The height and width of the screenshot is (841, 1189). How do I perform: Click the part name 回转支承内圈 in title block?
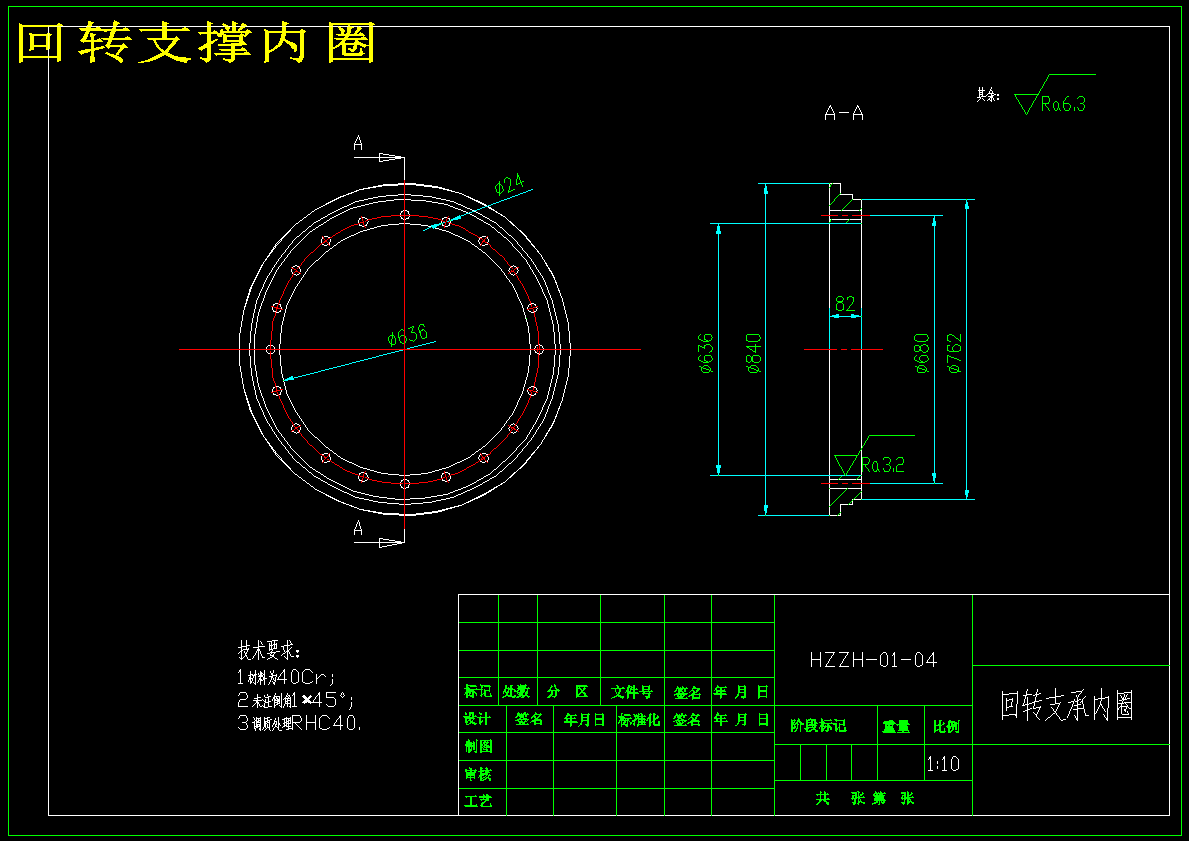[1067, 705]
